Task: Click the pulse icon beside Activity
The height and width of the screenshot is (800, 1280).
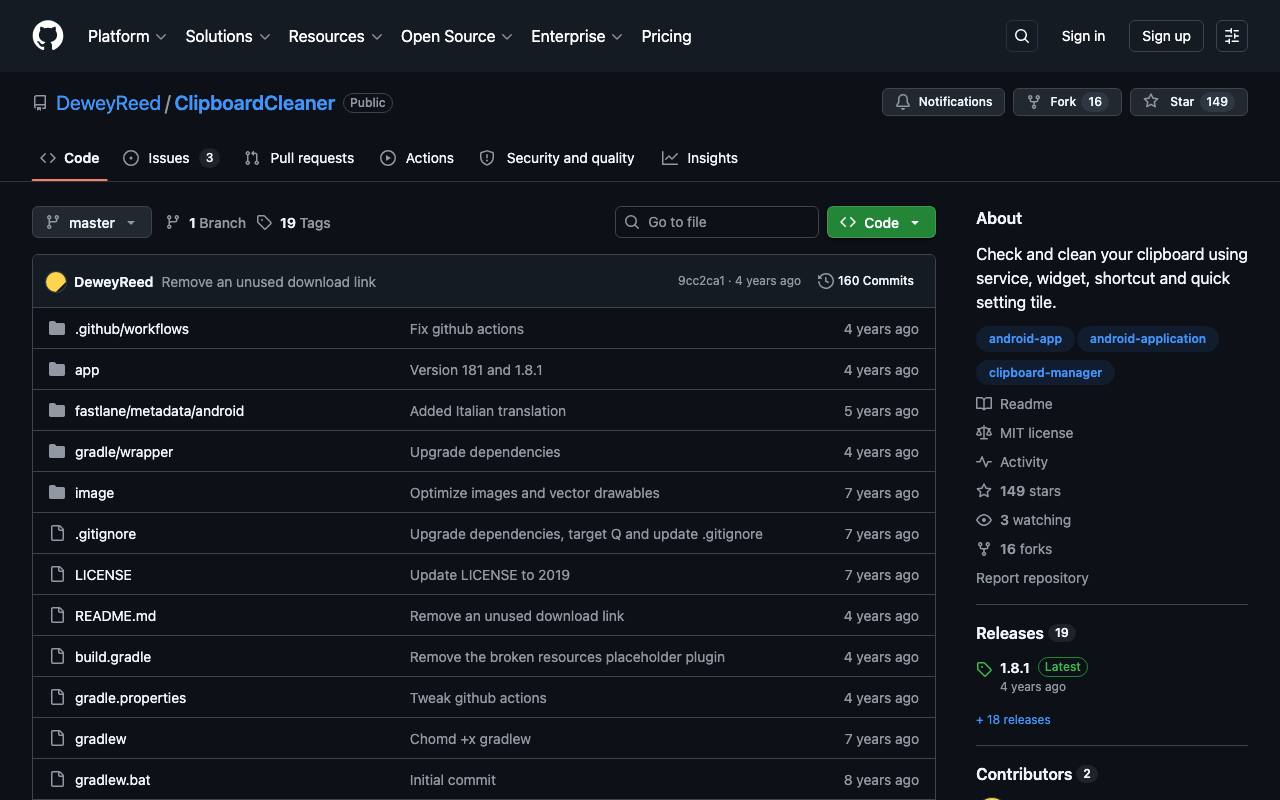Action: pyautogui.click(x=984, y=462)
